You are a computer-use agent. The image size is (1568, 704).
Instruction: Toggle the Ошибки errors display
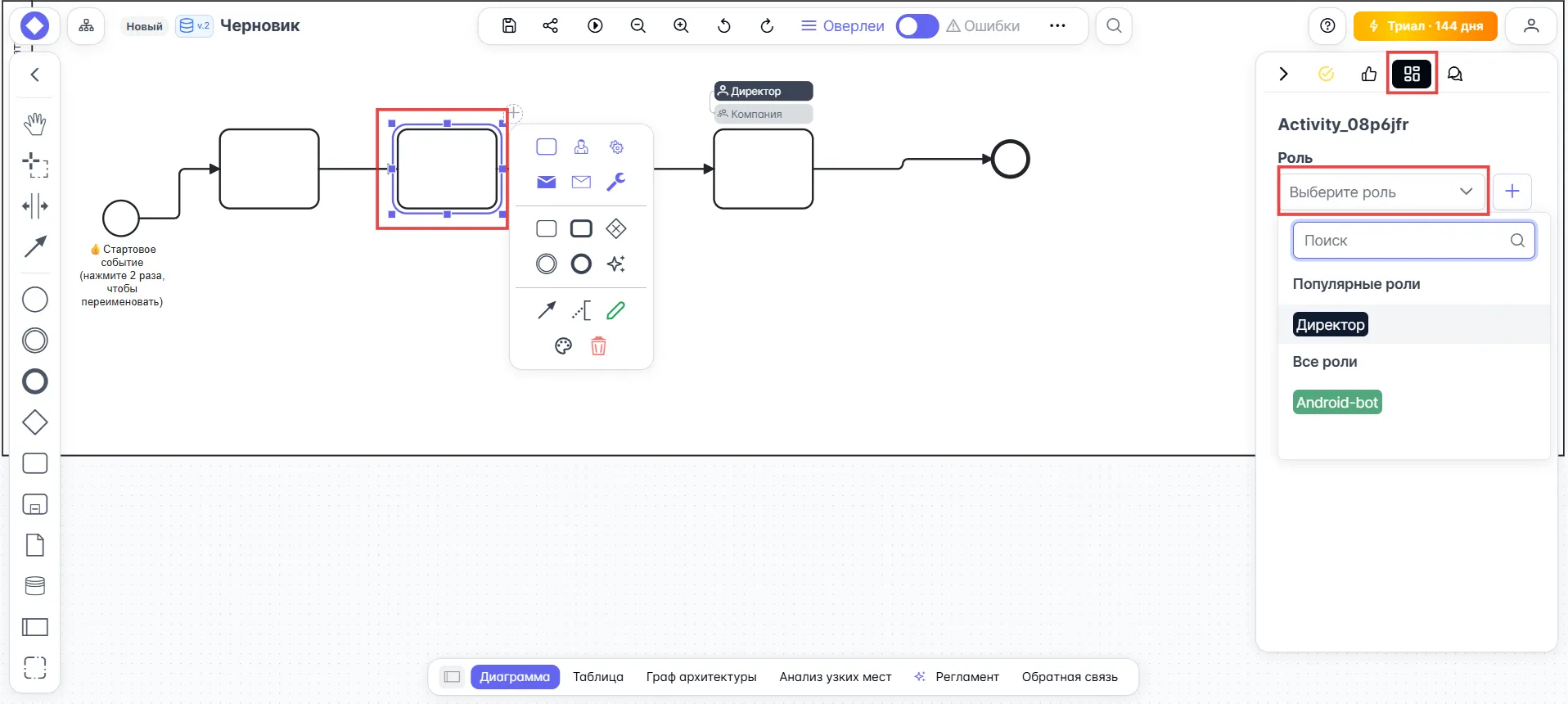pyautogui.click(x=983, y=26)
